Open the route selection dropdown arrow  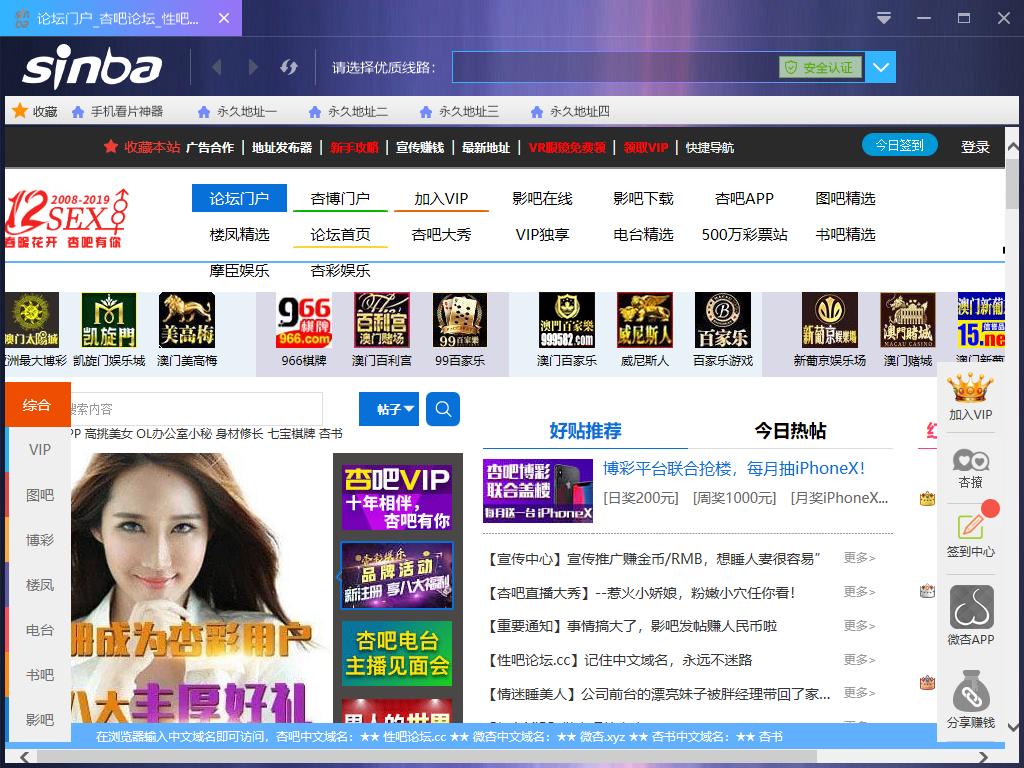[x=880, y=67]
